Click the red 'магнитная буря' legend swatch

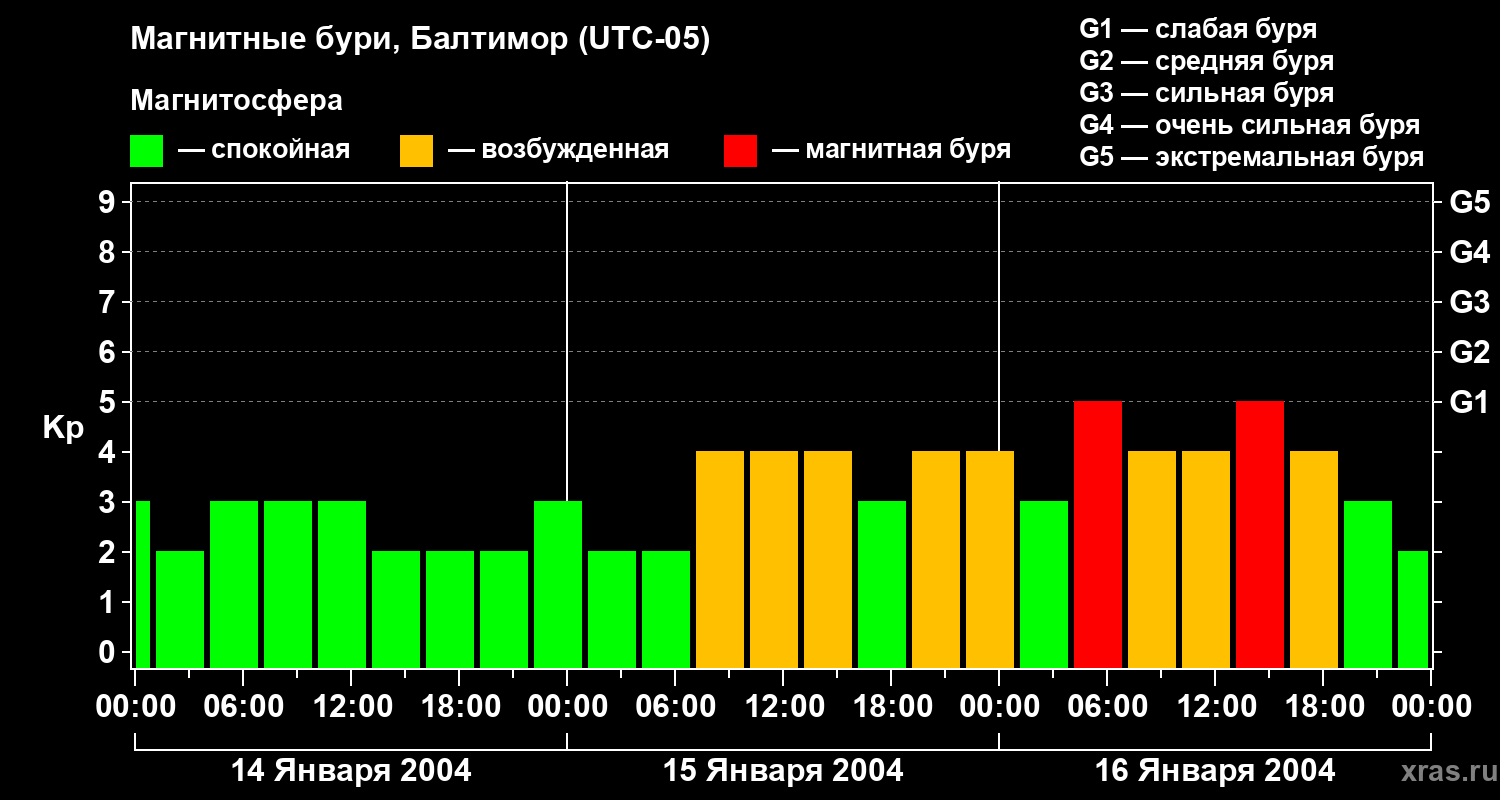740,151
